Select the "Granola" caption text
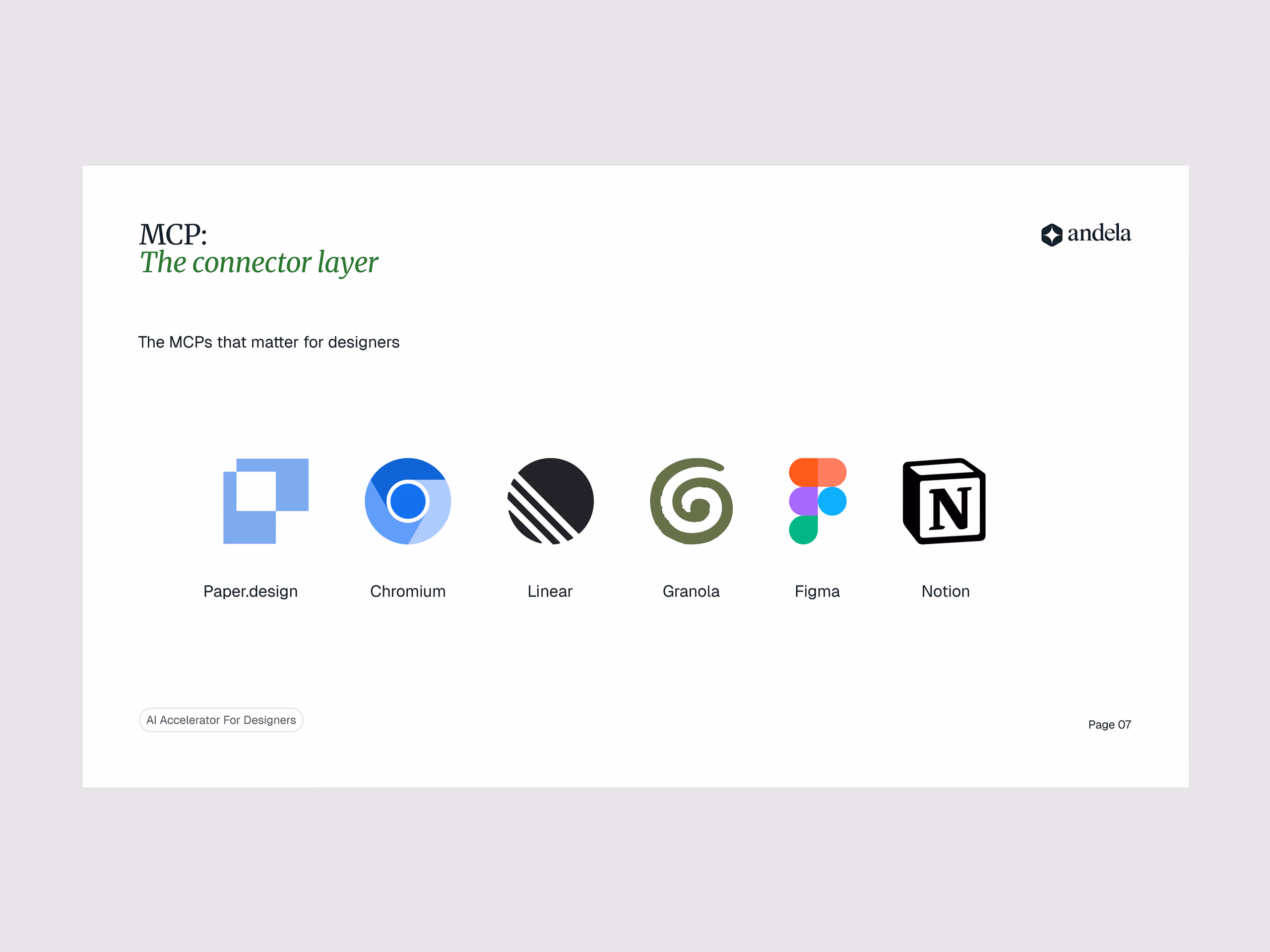This screenshot has width=1270, height=952. coord(691,591)
